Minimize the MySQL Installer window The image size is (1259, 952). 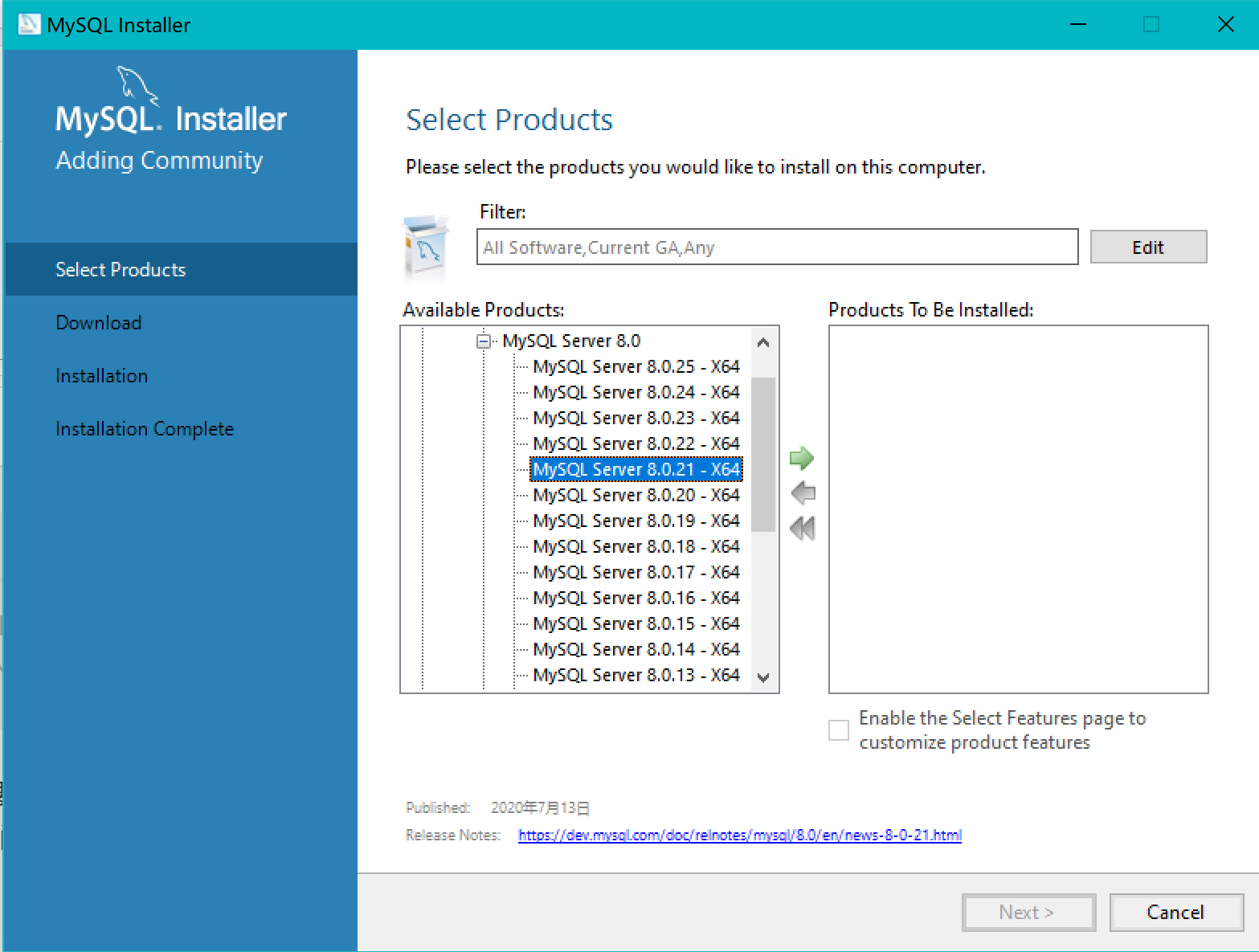[x=1078, y=24]
